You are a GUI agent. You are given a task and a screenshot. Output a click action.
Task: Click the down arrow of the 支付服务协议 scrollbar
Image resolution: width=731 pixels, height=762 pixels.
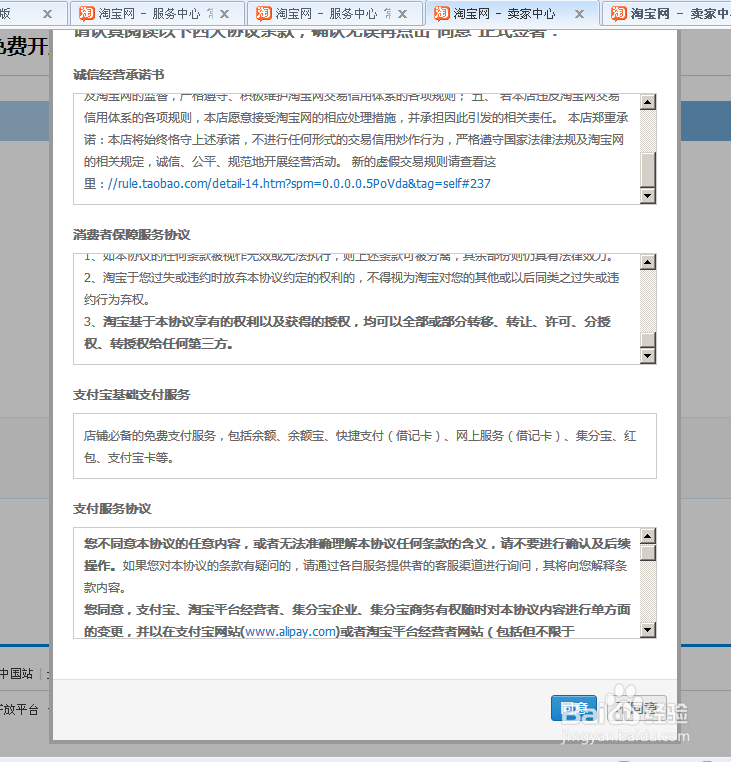pyautogui.click(x=648, y=630)
